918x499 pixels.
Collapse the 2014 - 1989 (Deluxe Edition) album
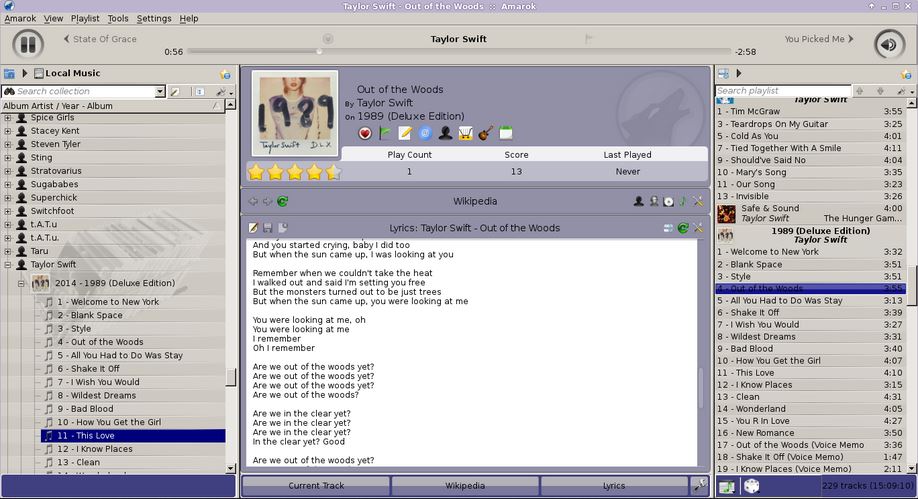(21, 283)
